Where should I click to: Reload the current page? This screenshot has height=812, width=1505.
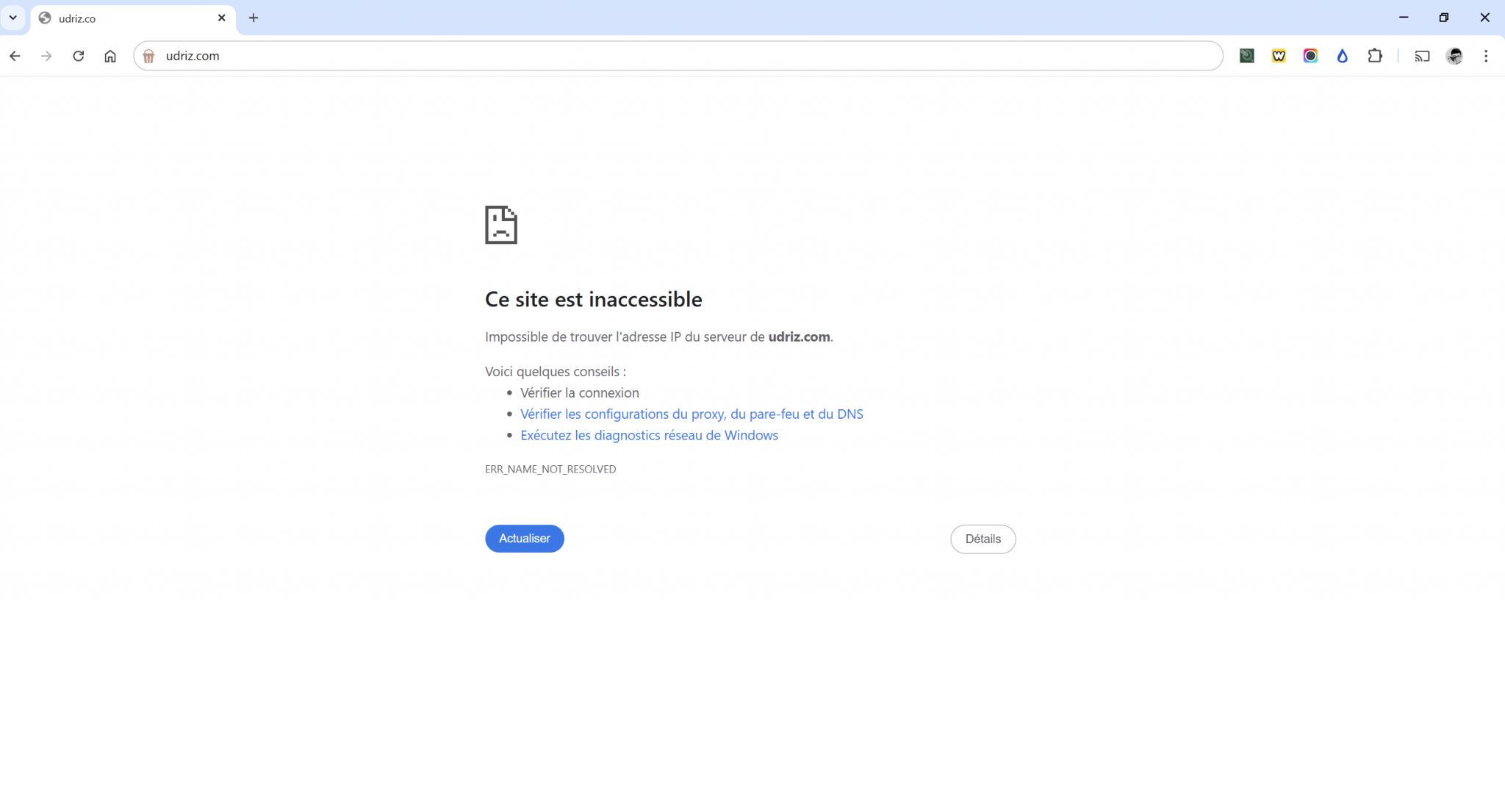(x=78, y=55)
